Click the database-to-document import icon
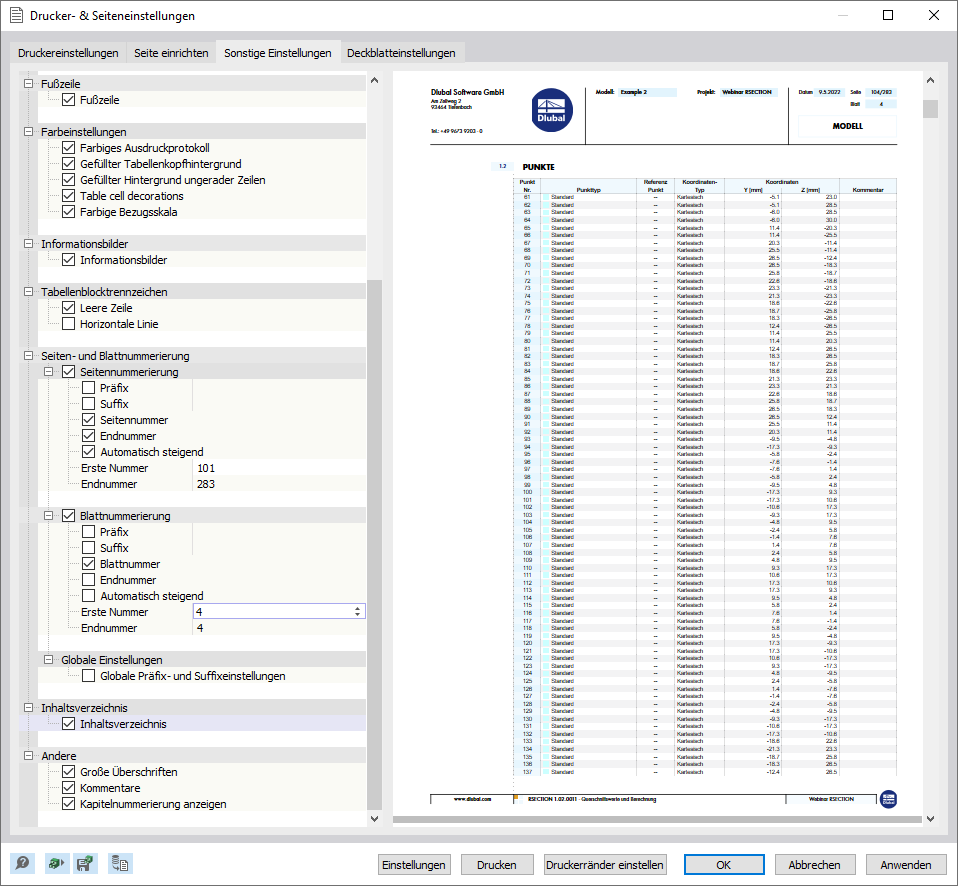The height and width of the screenshot is (886, 958). point(120,863)
